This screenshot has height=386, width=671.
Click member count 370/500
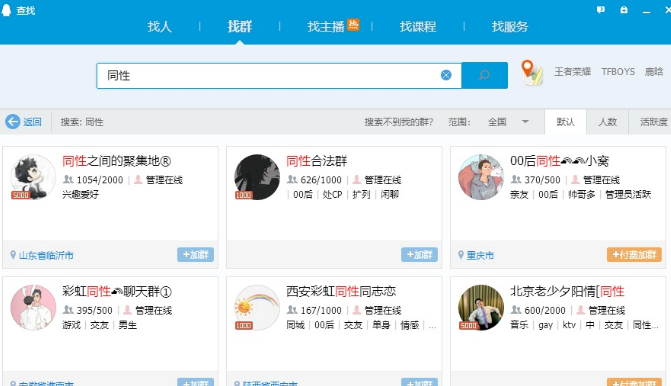click(x=542, y=180)
